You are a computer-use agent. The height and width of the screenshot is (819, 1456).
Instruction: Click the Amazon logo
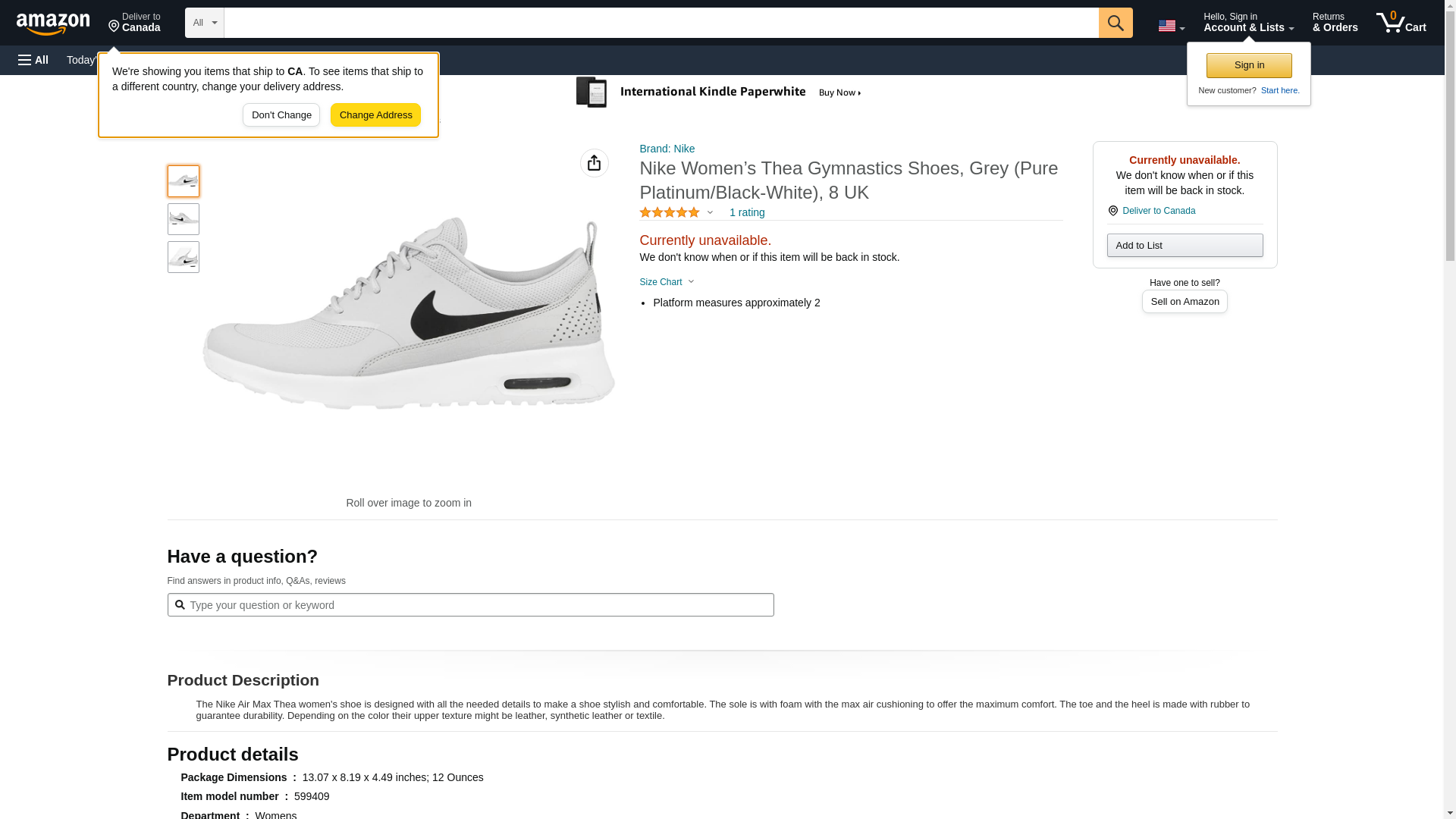(x=53, y=24)
